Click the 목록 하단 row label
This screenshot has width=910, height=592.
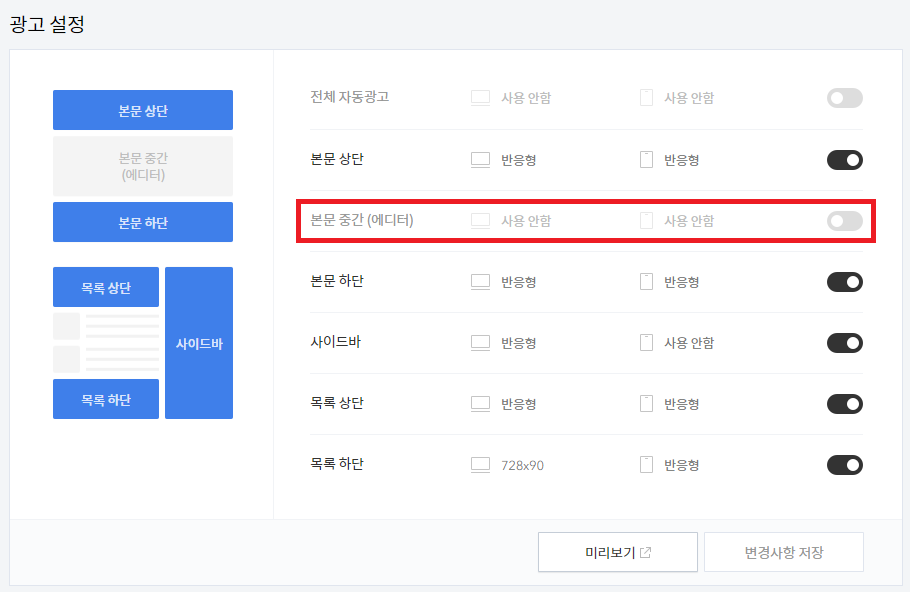tap(337, 464)
